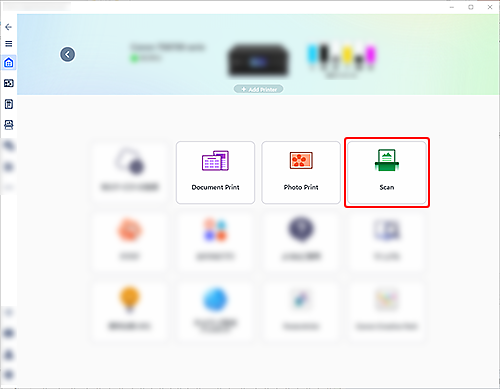The image size is (500, 389).
Task: Maximize the application window
Action: [471, 7]
